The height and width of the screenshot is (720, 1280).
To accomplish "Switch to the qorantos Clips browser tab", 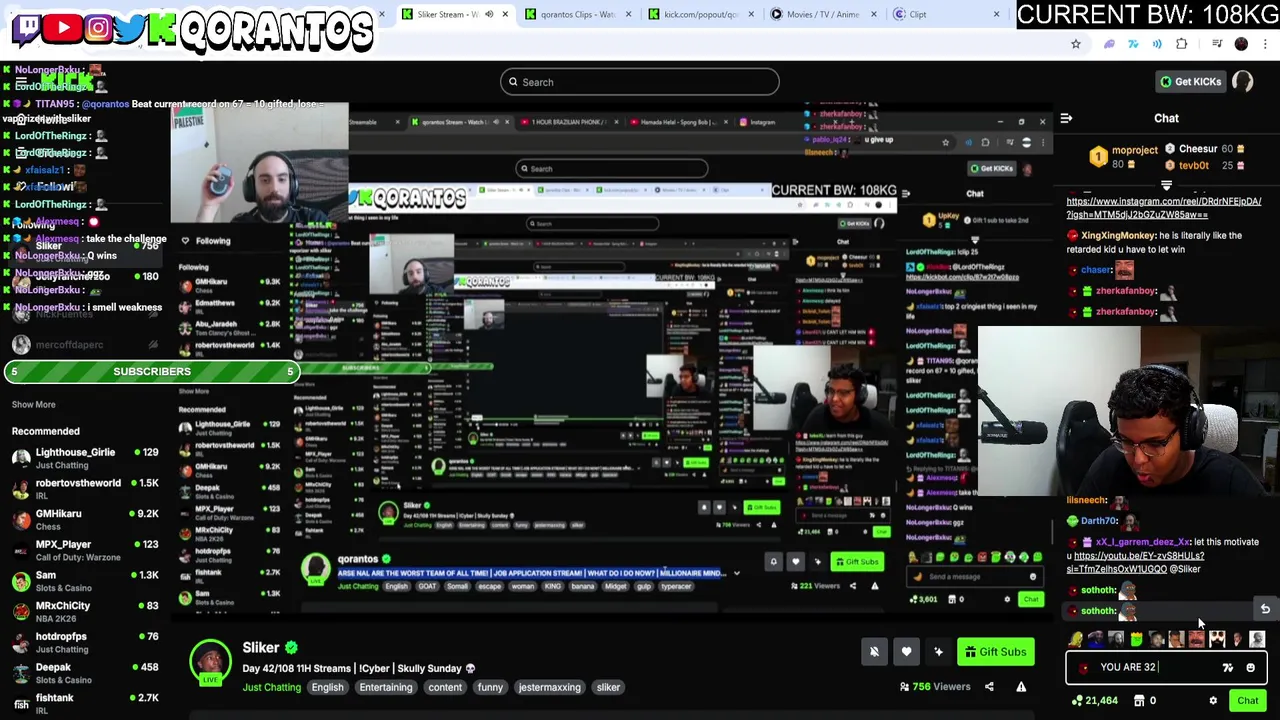I will click(580, 14).
